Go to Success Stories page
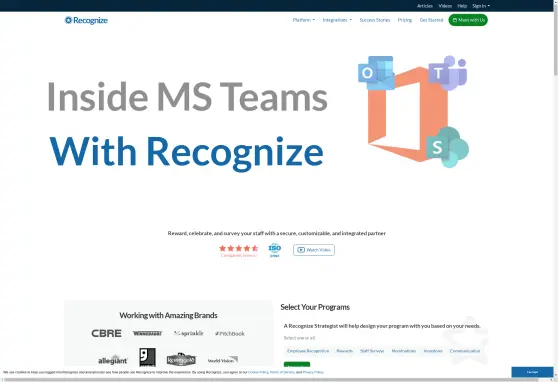Viewport: 558px width, 382px height. (375, 20)
